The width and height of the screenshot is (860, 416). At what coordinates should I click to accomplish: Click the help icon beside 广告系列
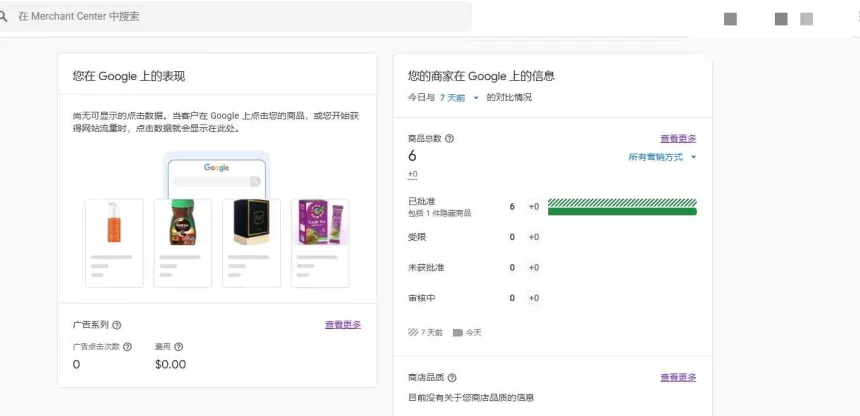[117, 325]
